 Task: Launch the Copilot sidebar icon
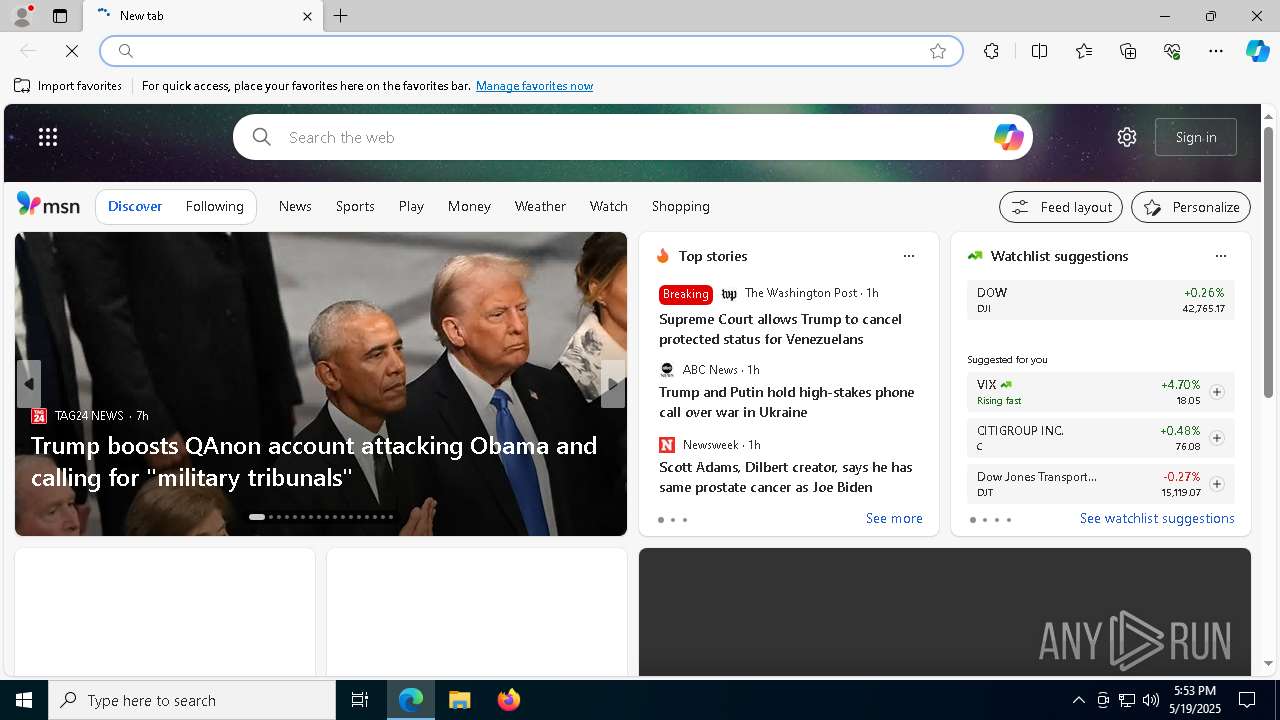pos(1257,51)
